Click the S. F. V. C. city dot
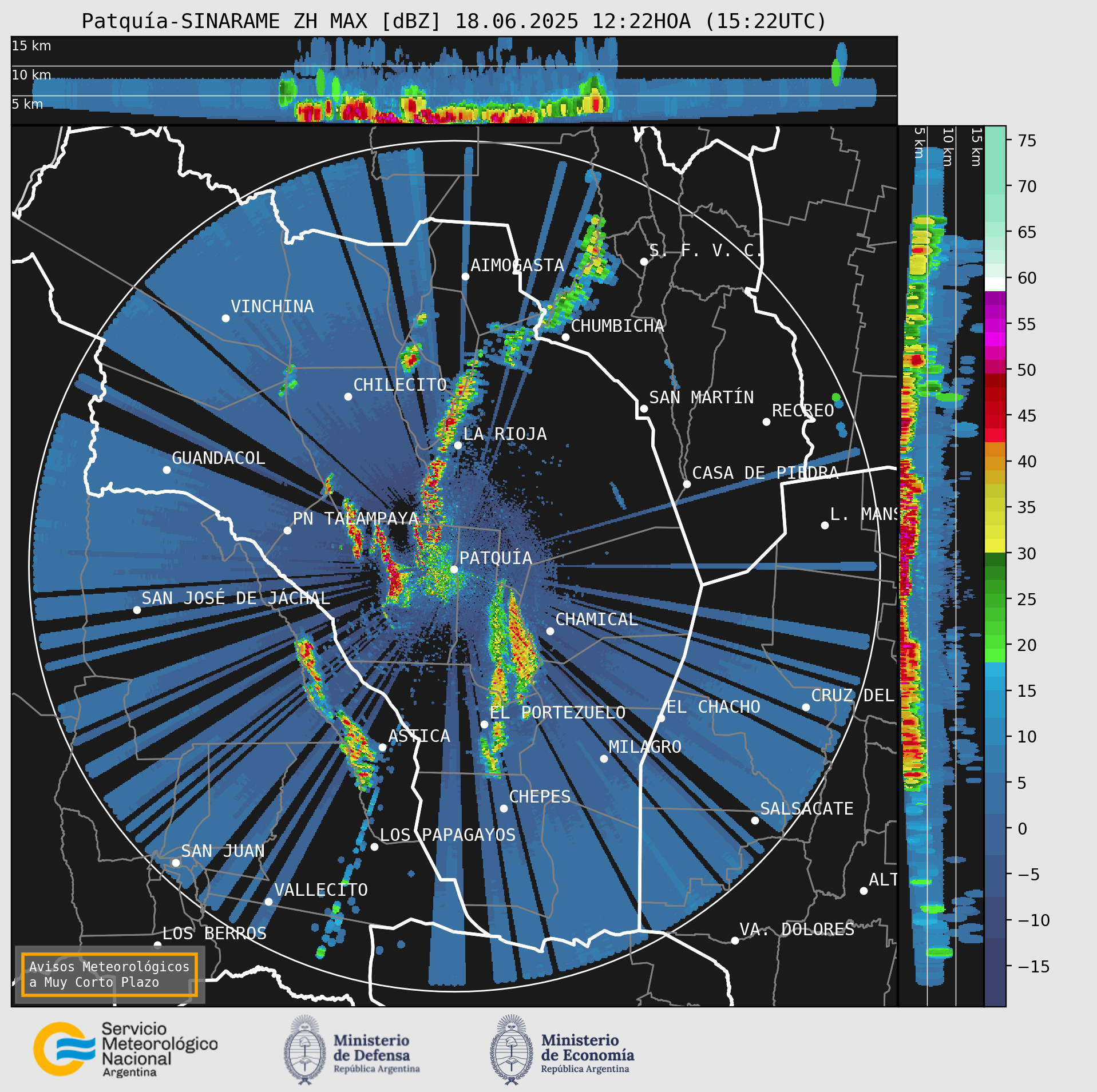Viewport: 1097px width, 1092px height. (644, 261)
